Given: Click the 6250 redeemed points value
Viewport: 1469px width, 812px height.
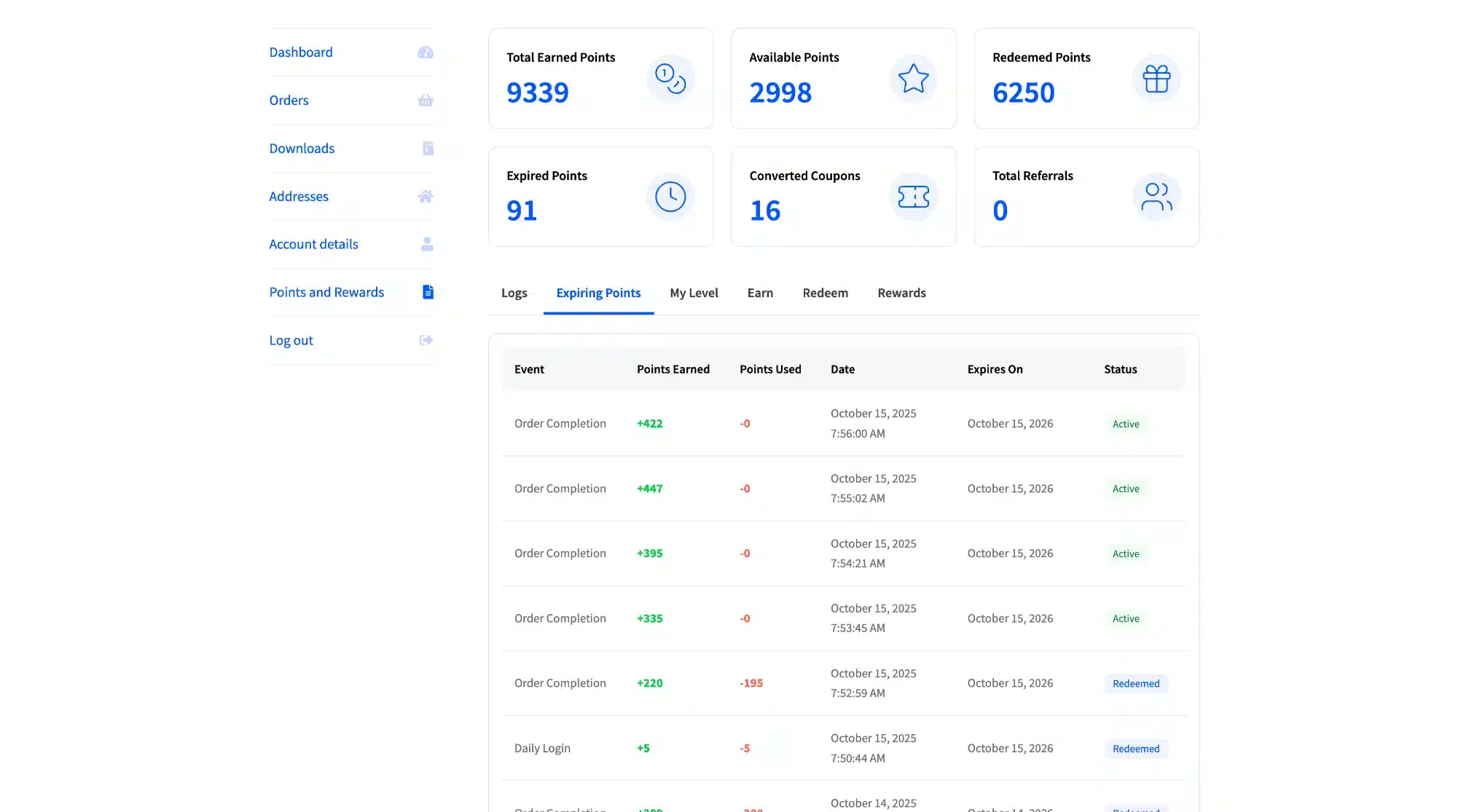Looking at the screenshot, I should (x=1023, y=92).
